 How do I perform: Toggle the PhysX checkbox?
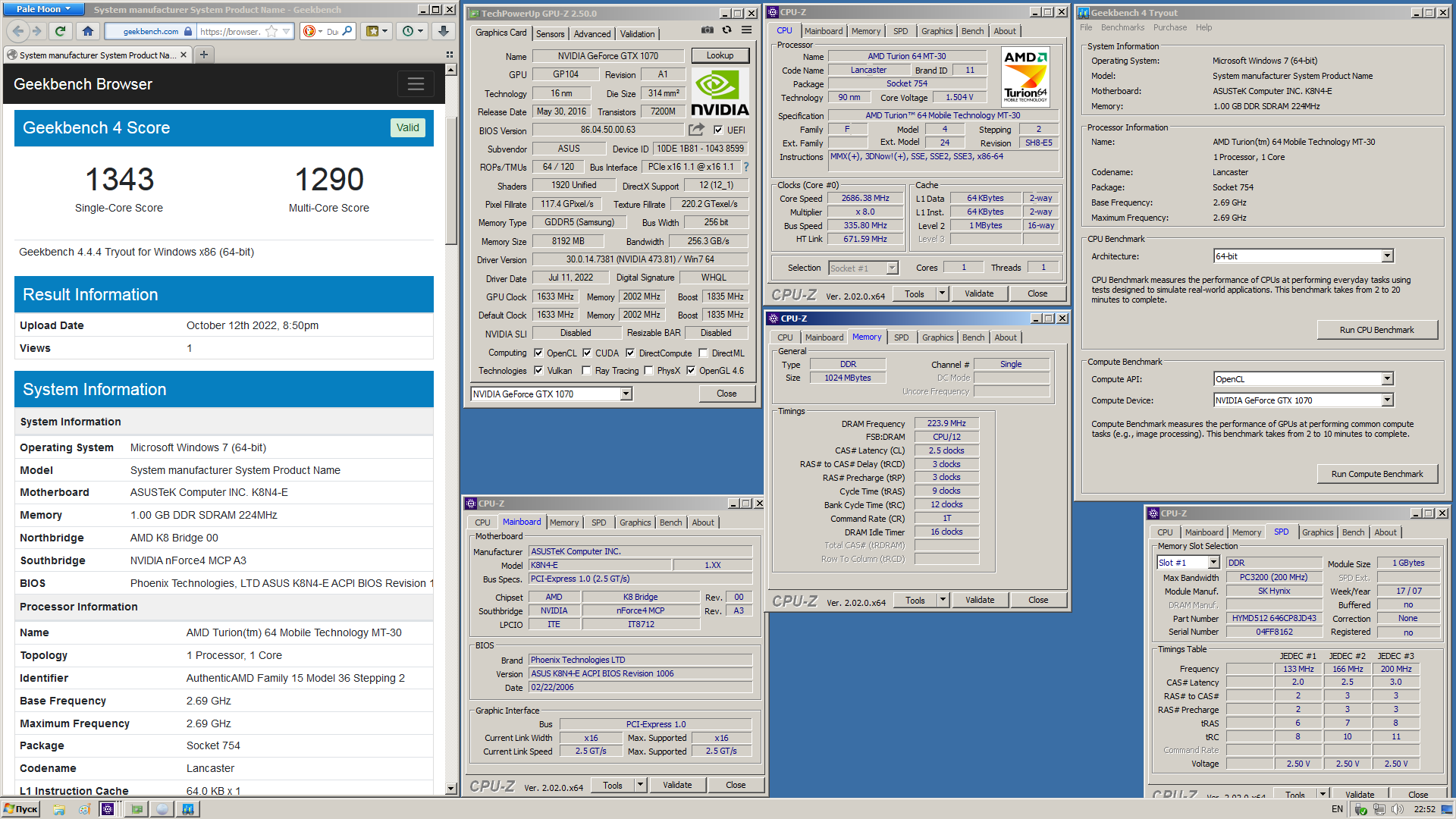click(648, 370)
